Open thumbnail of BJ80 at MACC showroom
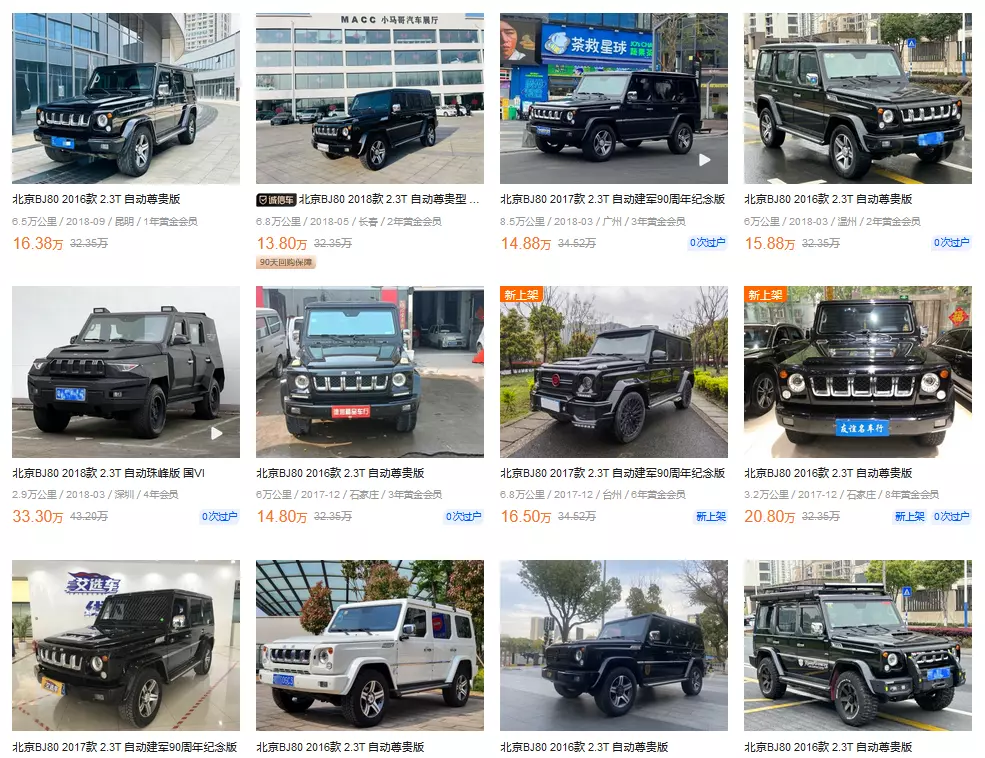 click(370, 98)
